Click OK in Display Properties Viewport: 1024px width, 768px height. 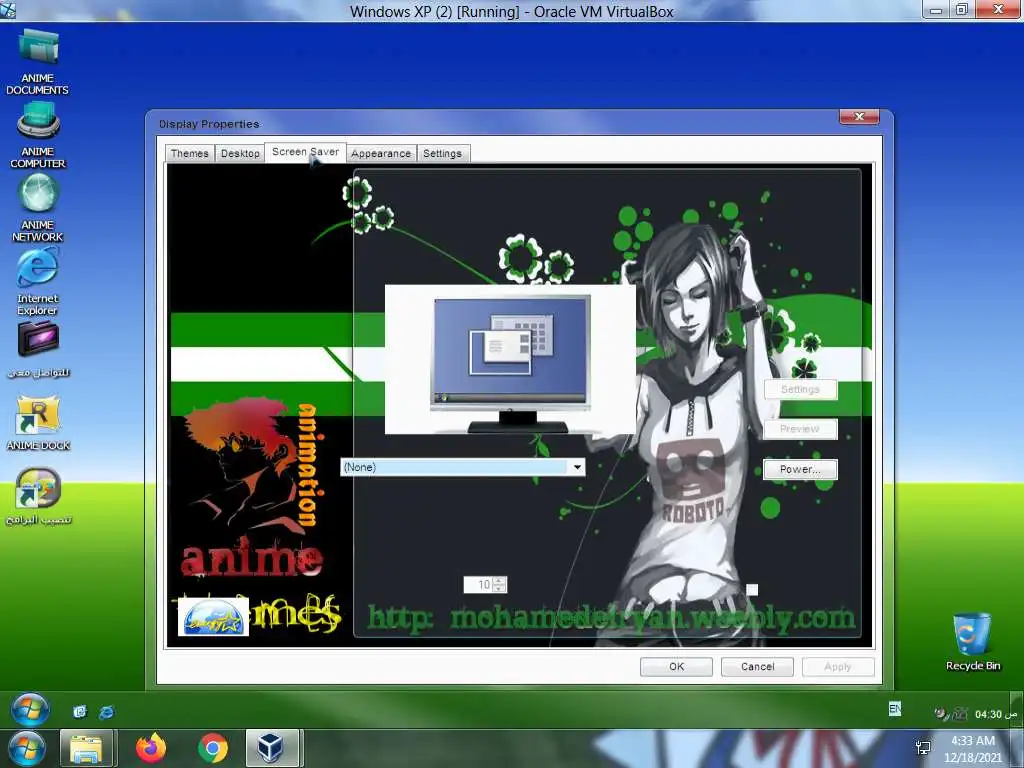click(x=676, y=666)
